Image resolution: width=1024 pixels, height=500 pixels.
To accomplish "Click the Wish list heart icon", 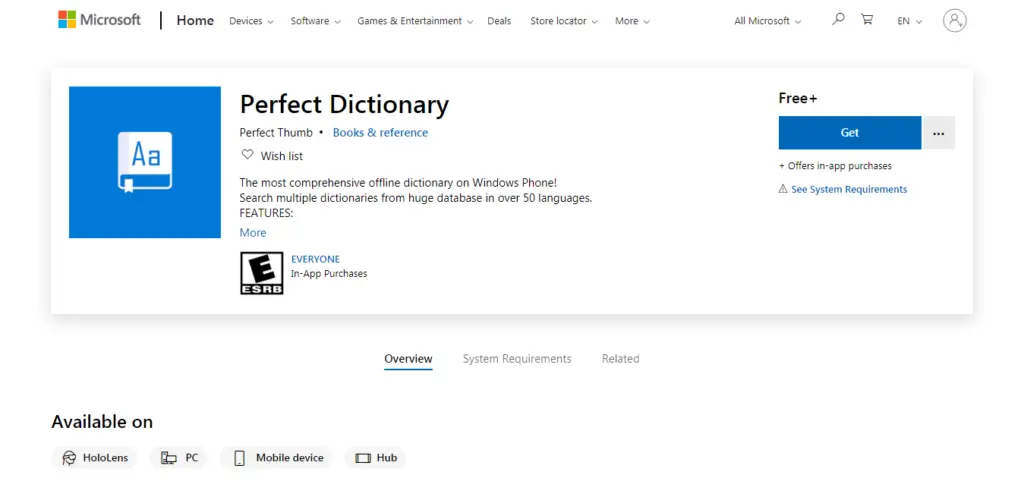I will (x=248, y=155).
